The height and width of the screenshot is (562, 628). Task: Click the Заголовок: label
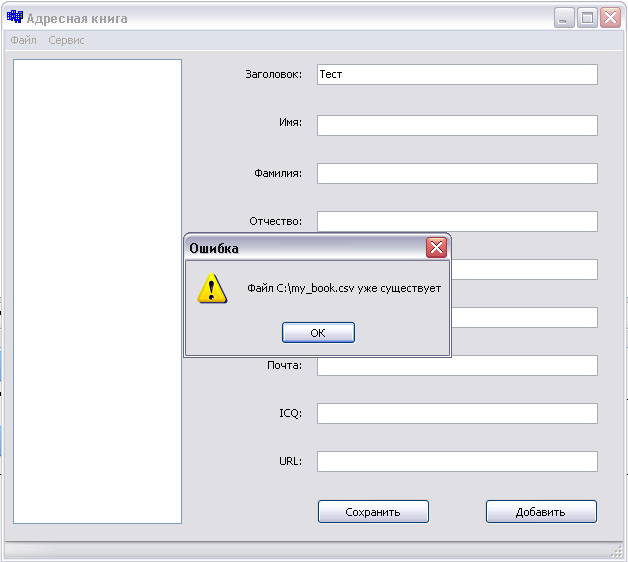(274, 75)
